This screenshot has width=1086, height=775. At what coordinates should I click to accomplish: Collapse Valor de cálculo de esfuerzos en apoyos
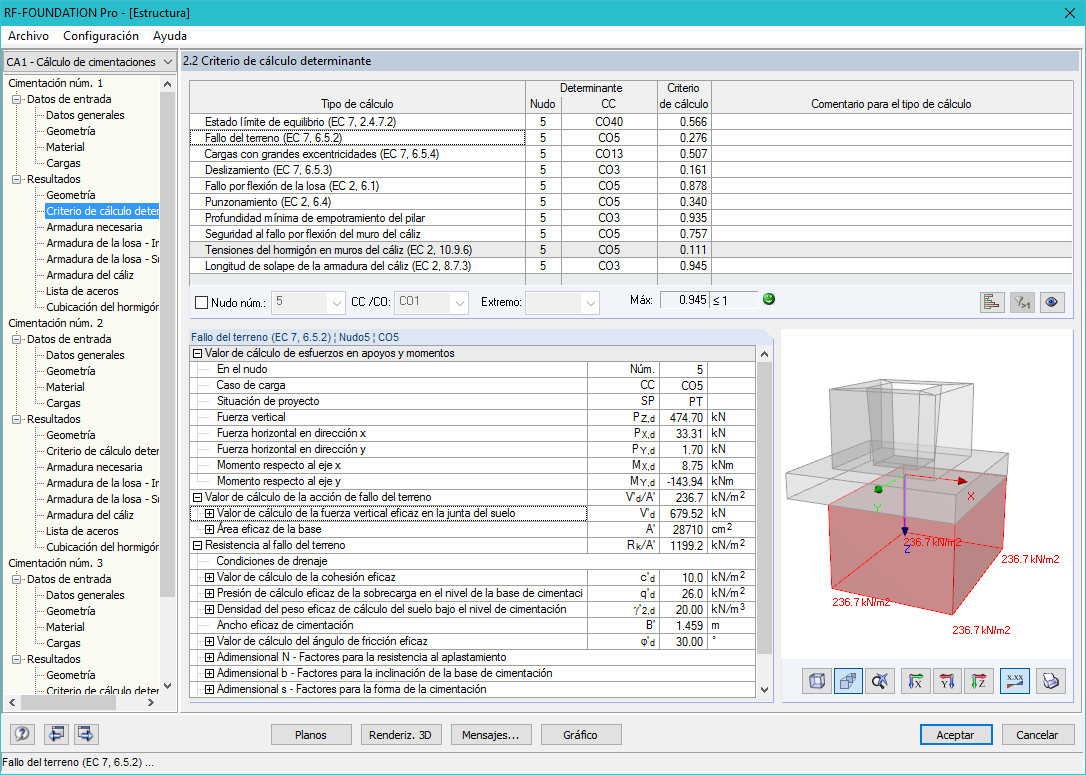(197, 353)
